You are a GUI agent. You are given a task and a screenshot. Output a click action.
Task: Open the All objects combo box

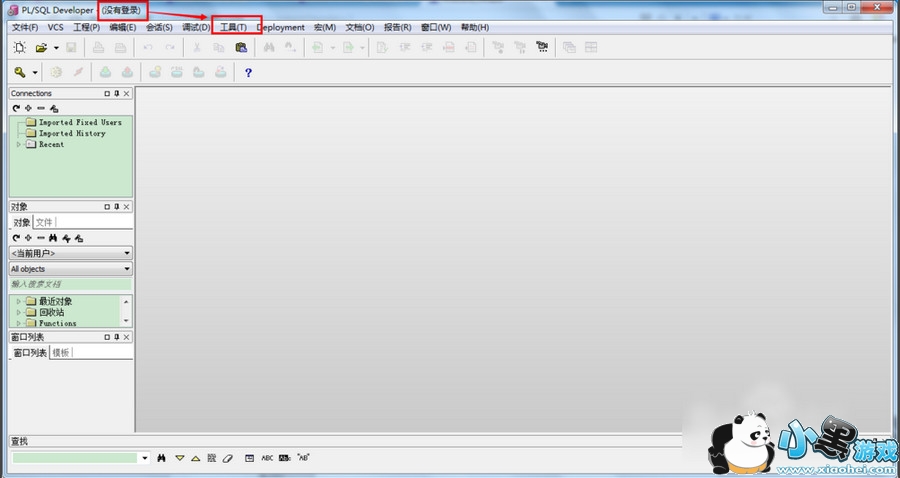coord(71,269)
